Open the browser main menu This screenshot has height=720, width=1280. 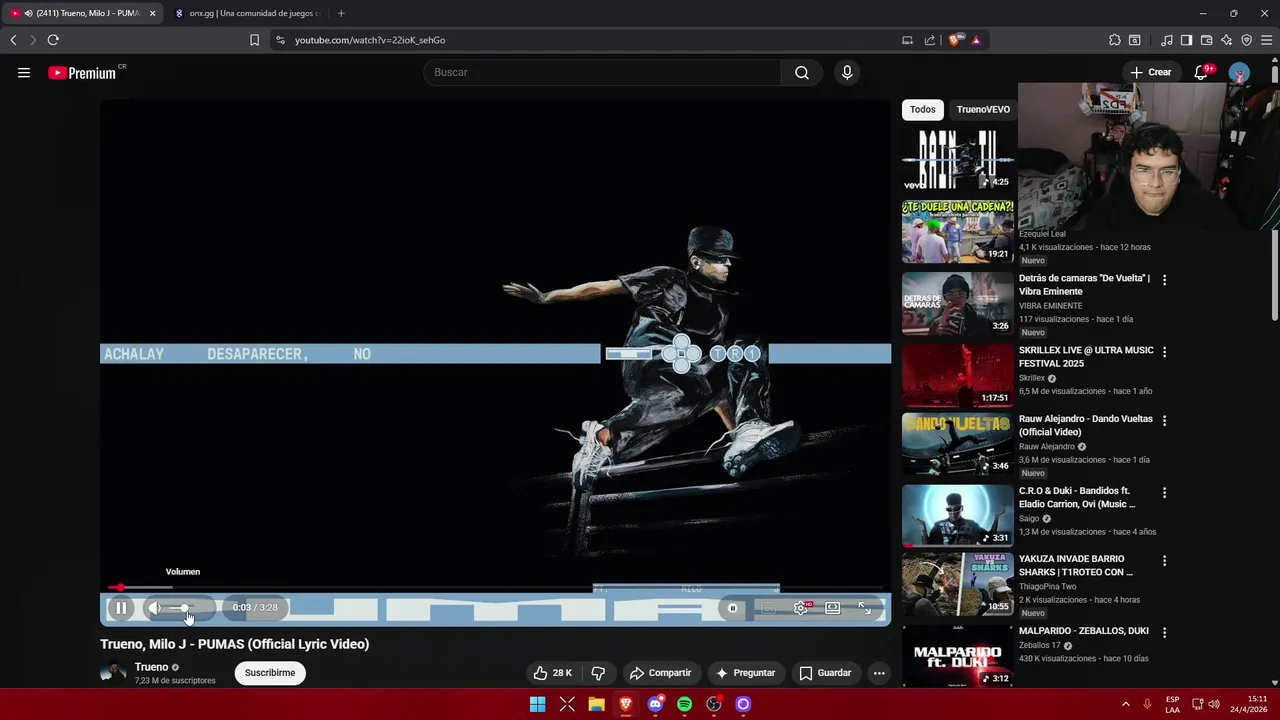point(1267,40)
